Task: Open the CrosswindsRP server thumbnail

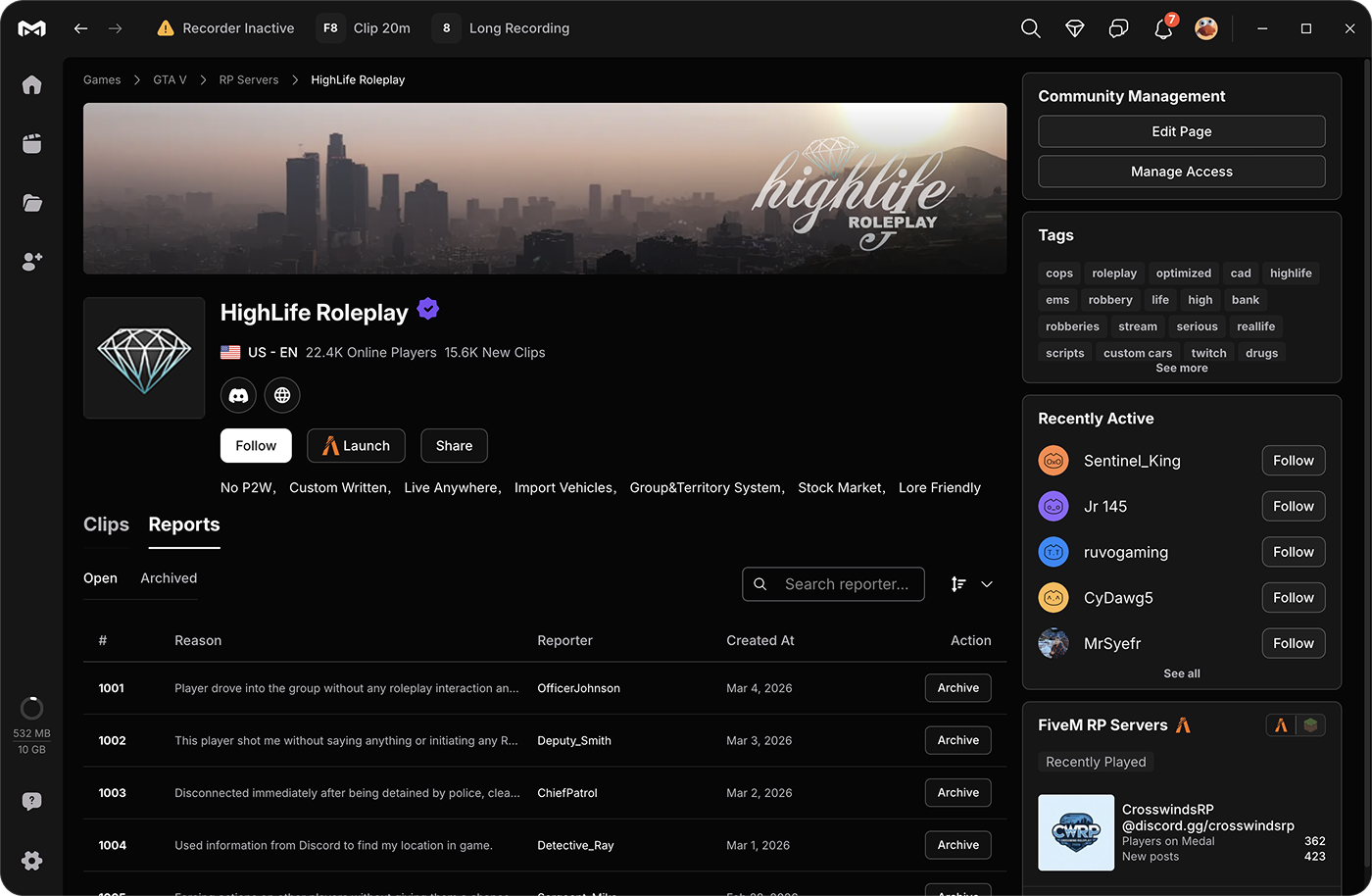Action: pyautogui.click(x=1076, y=832)
